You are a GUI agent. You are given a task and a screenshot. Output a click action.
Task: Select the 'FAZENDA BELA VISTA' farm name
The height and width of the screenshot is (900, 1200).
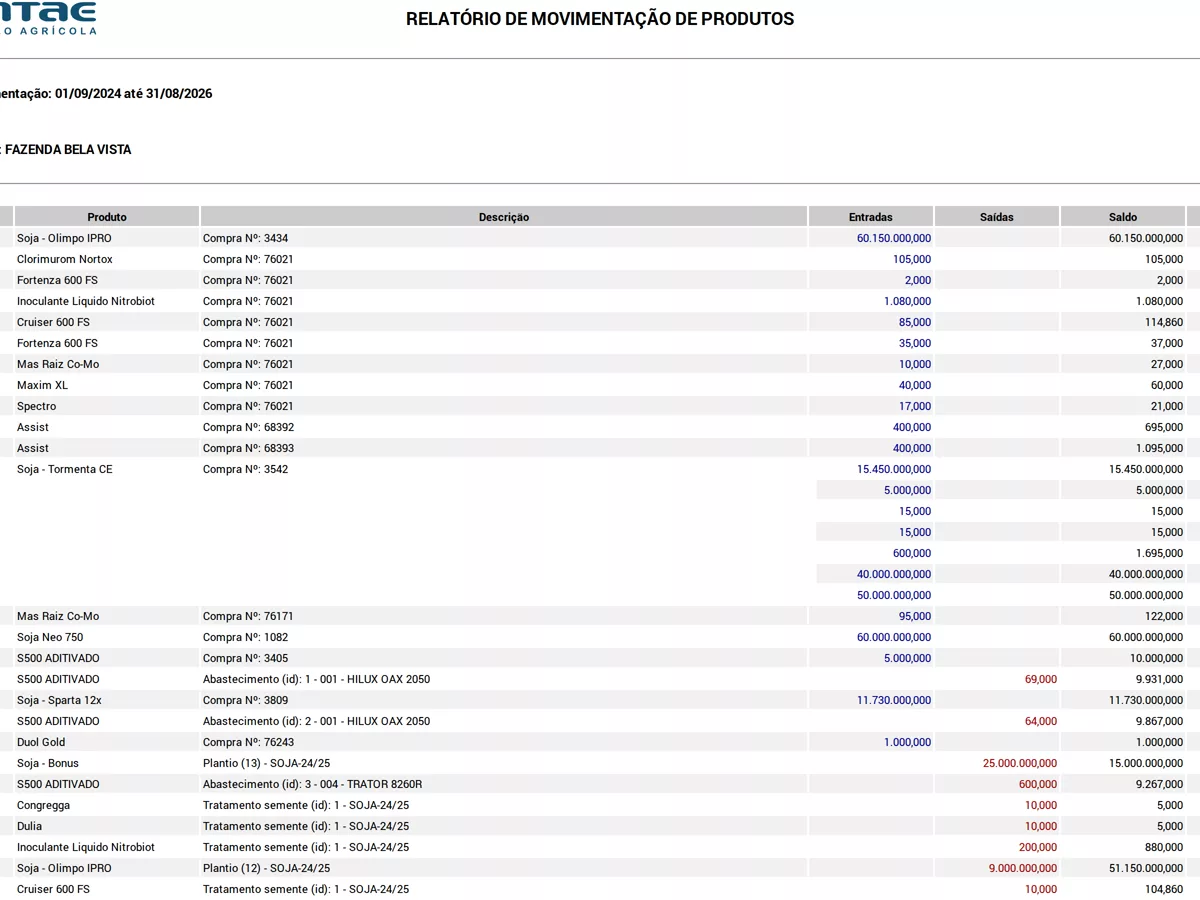(x=68, y=150)
